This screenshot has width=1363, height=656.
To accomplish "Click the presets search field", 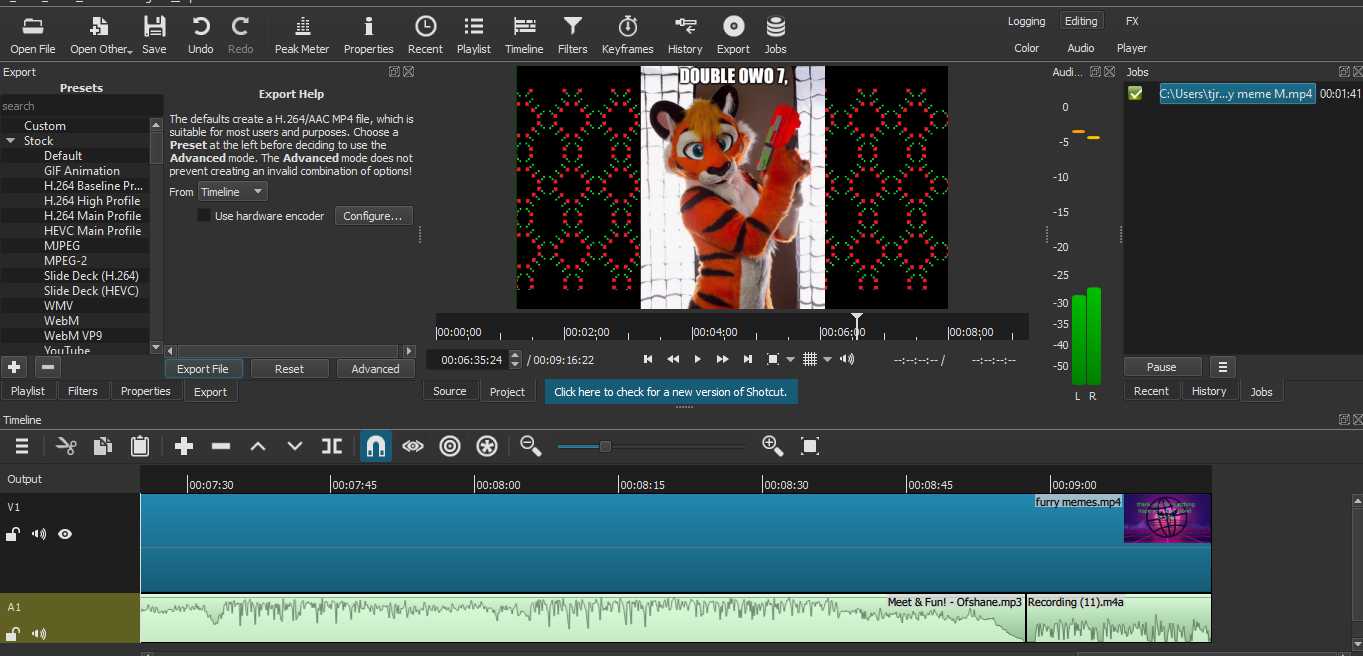I will point(81,106).
